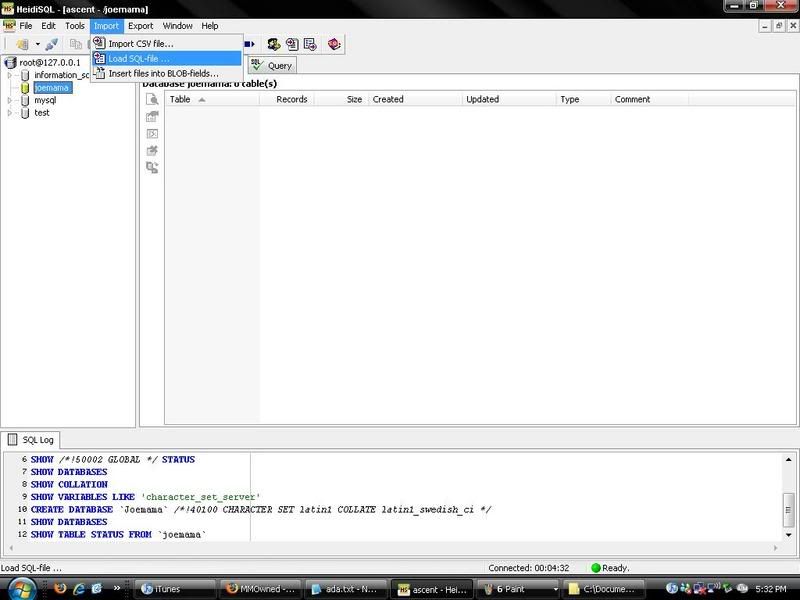
Task: Open the Paint taskbar group dropdown
Action: (555, 589)
